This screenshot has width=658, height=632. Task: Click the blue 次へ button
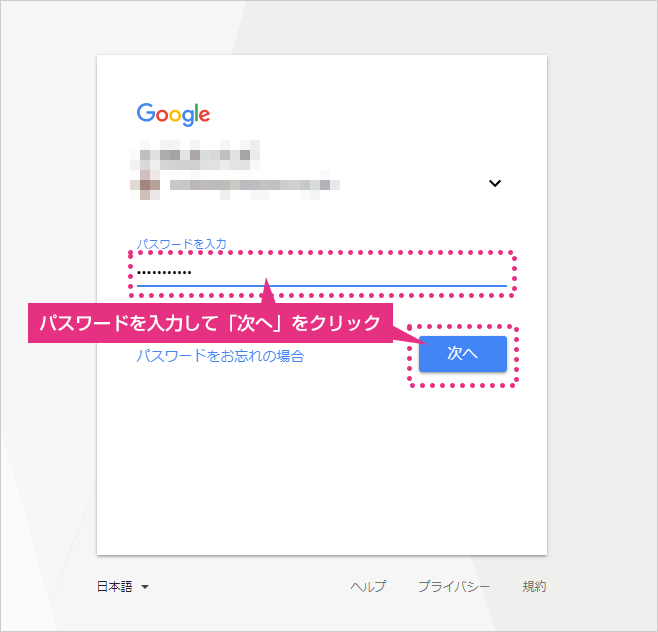[x=462, y=354]
